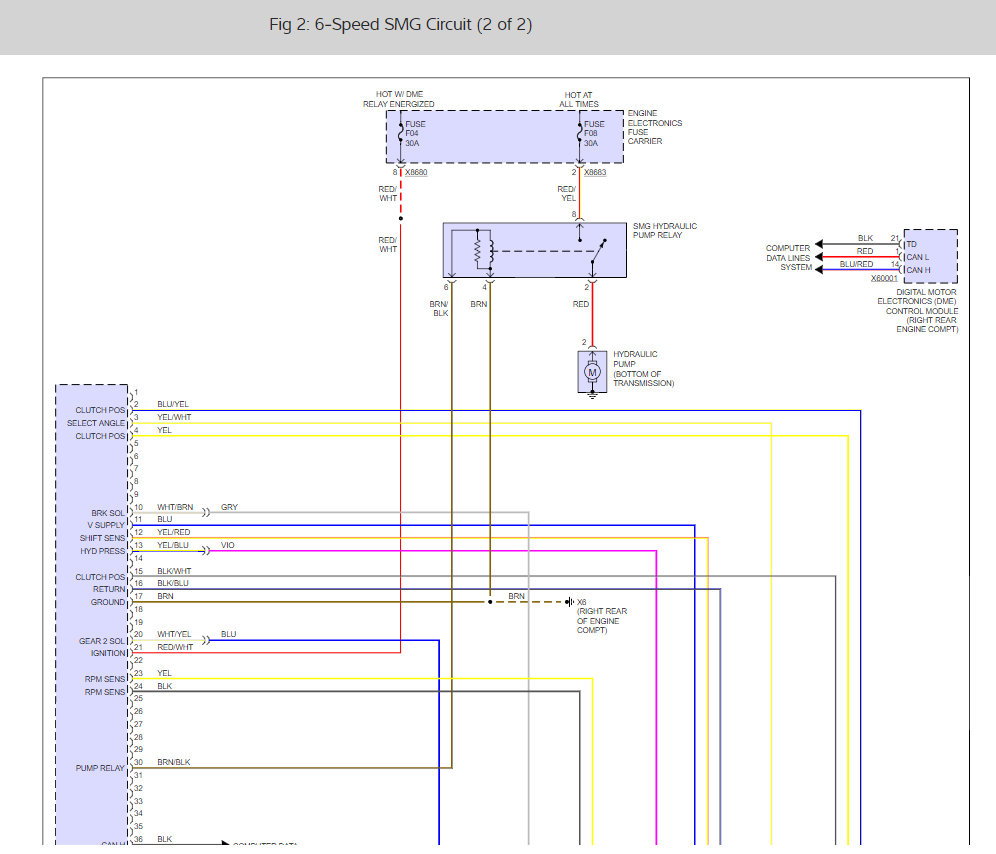Click the X60001 connector label
This screenshot has width=996, height=854.
click(885, 279)
